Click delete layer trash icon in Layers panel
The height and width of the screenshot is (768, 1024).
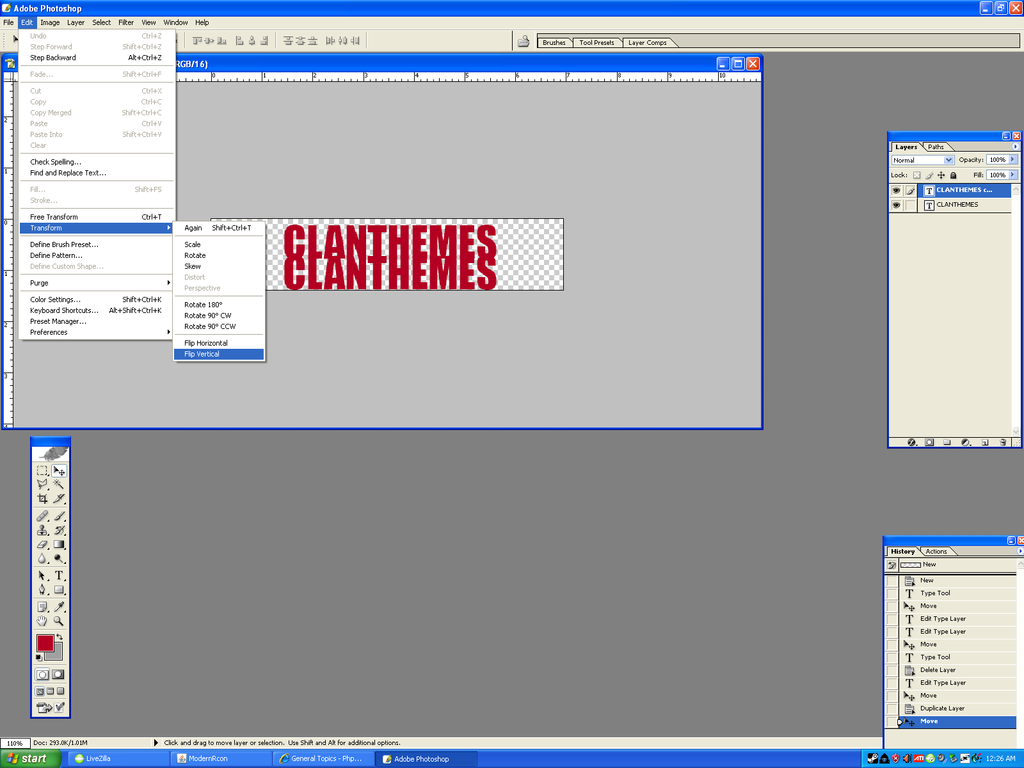pyautogui.click(x=1003, y=442)
